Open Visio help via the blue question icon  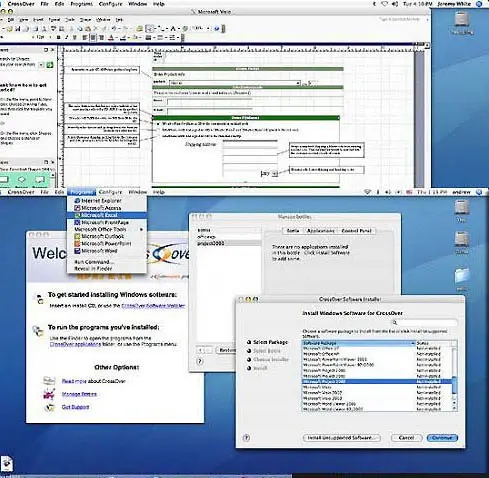(217, 29)
